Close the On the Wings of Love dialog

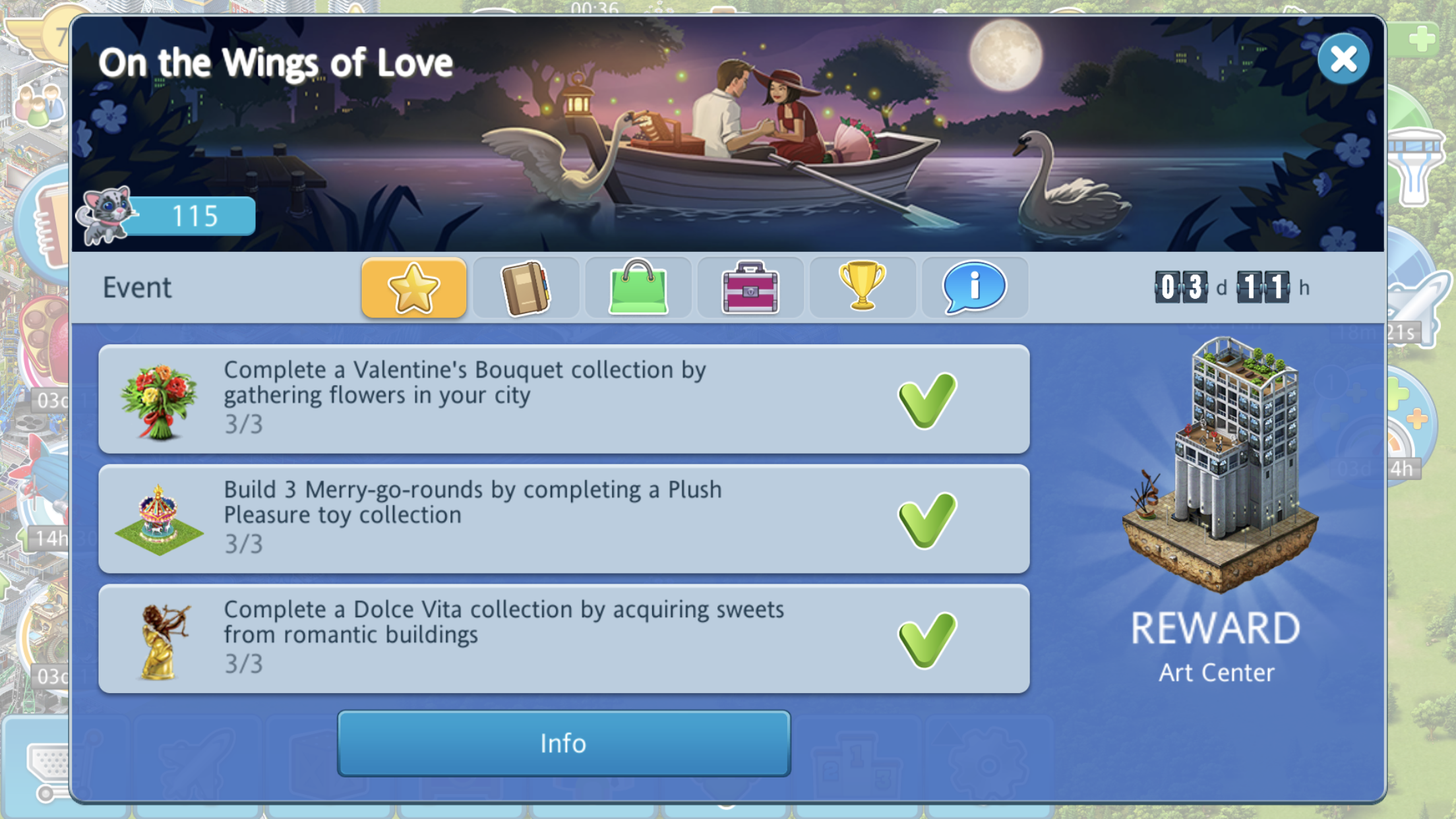coord(1343,59)
